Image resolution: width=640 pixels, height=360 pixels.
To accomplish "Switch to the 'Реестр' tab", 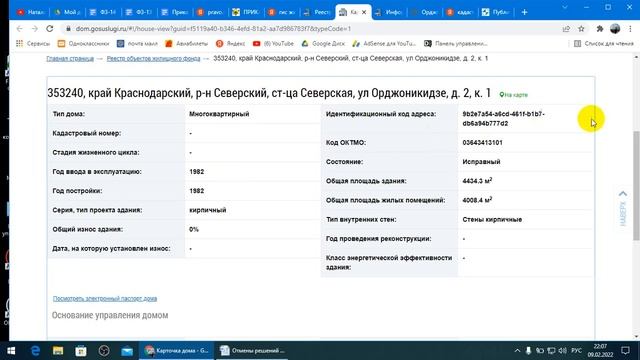I will click(318, 12).
